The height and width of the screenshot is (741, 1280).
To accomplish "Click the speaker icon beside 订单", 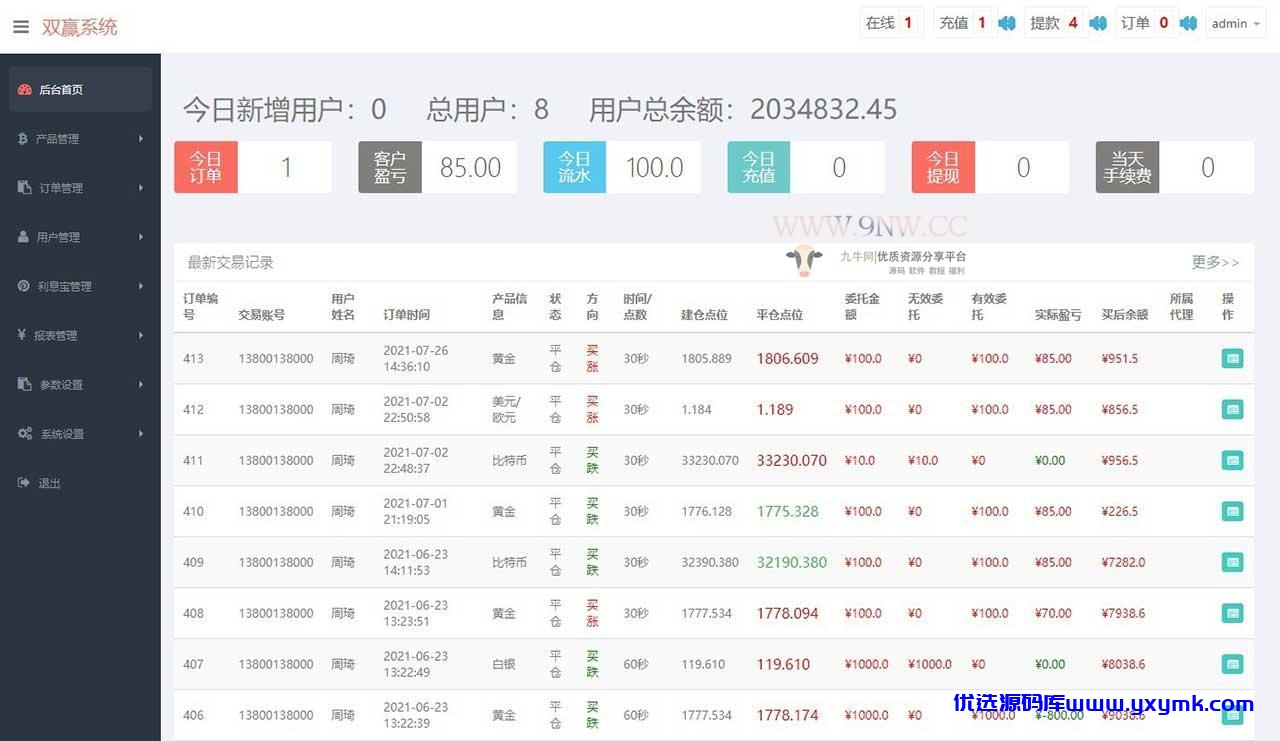I will point(1188,23).
